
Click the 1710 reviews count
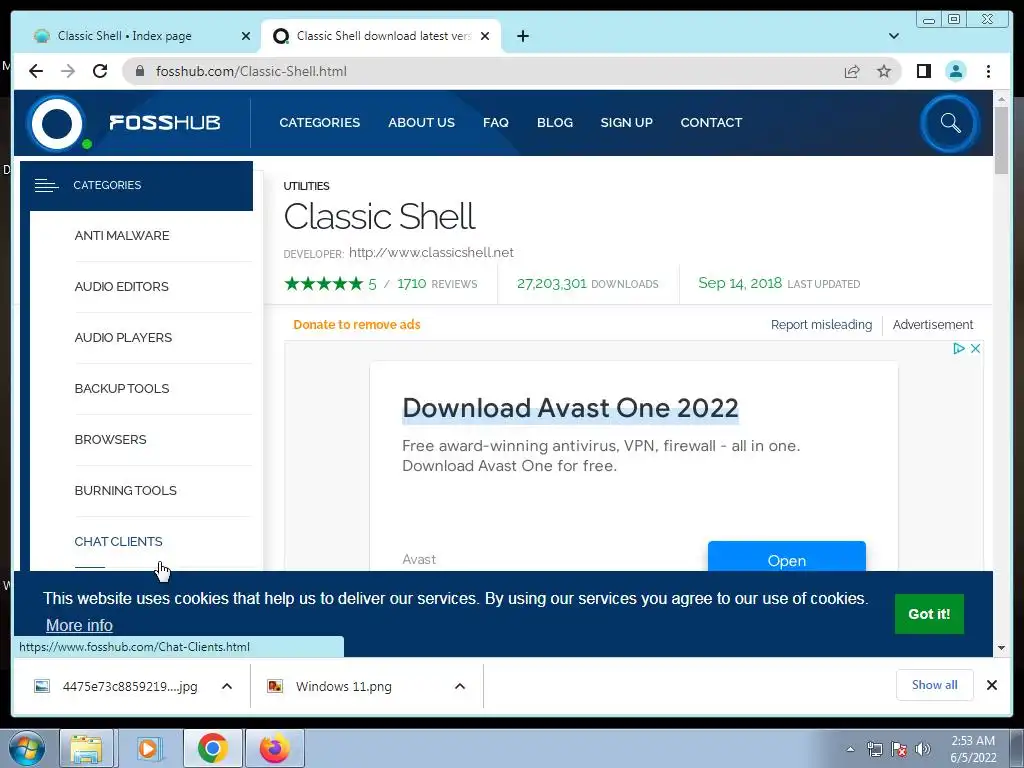tap(411, 283)
